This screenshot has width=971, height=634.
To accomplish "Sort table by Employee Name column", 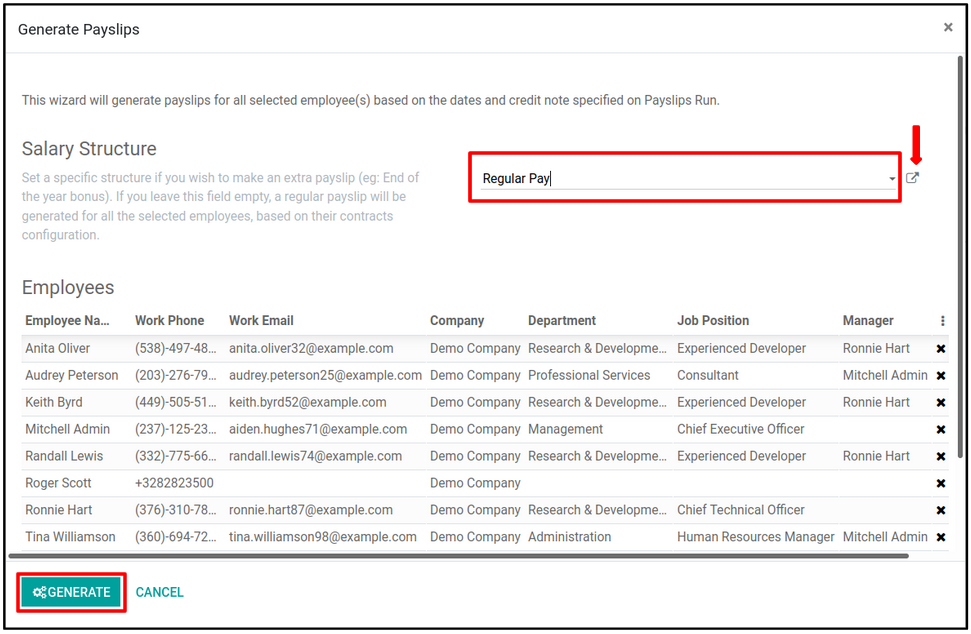I will [67, 321].
